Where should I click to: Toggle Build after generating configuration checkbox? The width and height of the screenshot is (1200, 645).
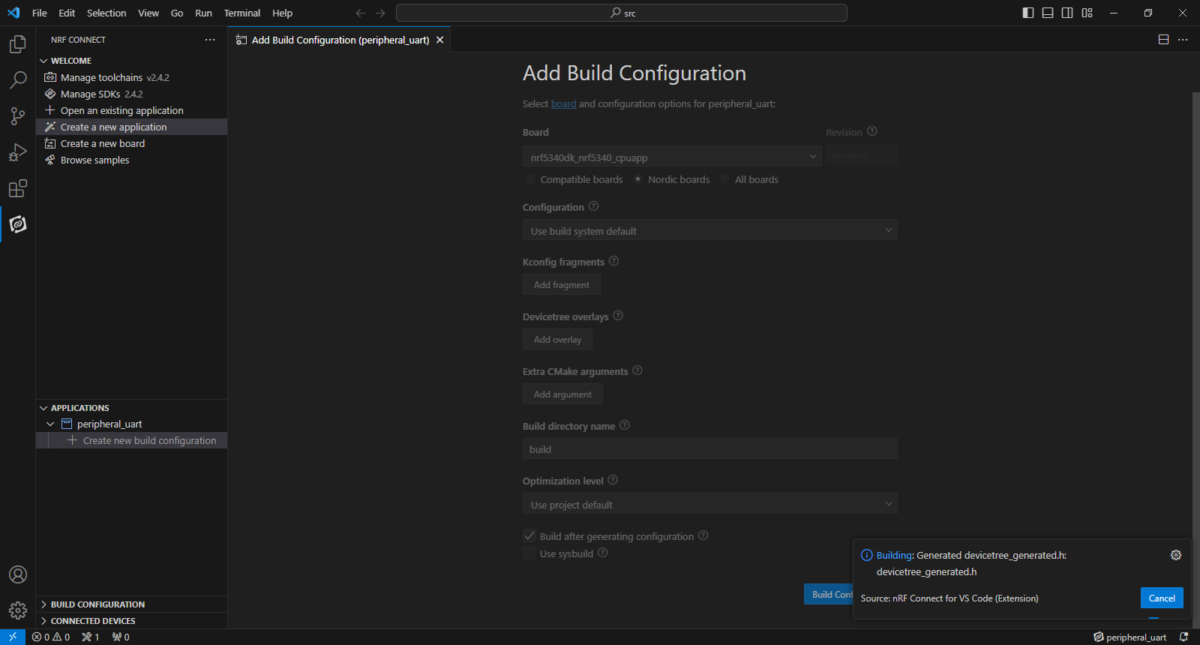[x=529, y=536]
